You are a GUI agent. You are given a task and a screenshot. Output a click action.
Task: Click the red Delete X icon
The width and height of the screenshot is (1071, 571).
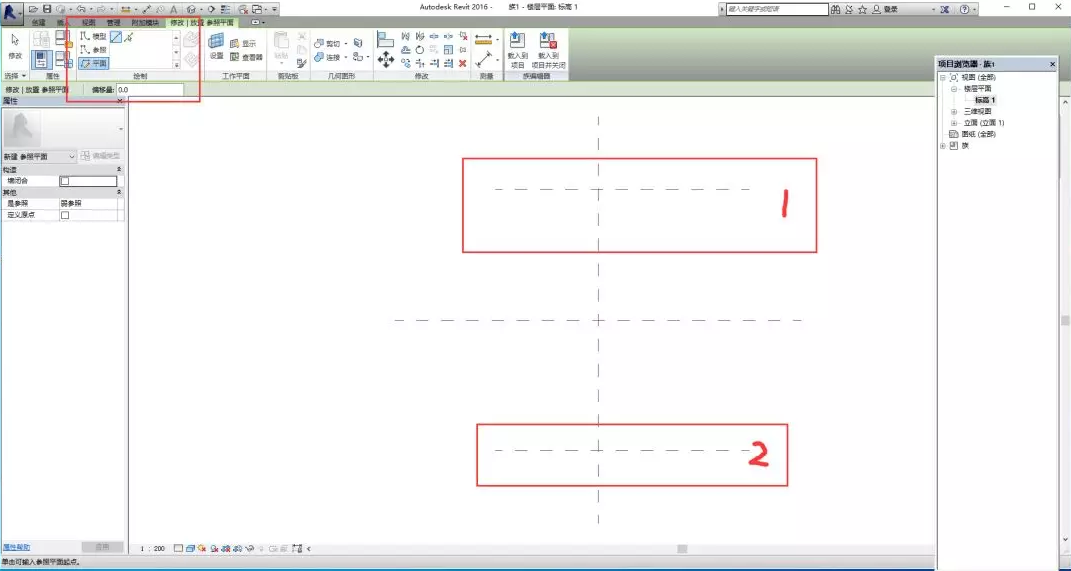(x=462, y=63)
